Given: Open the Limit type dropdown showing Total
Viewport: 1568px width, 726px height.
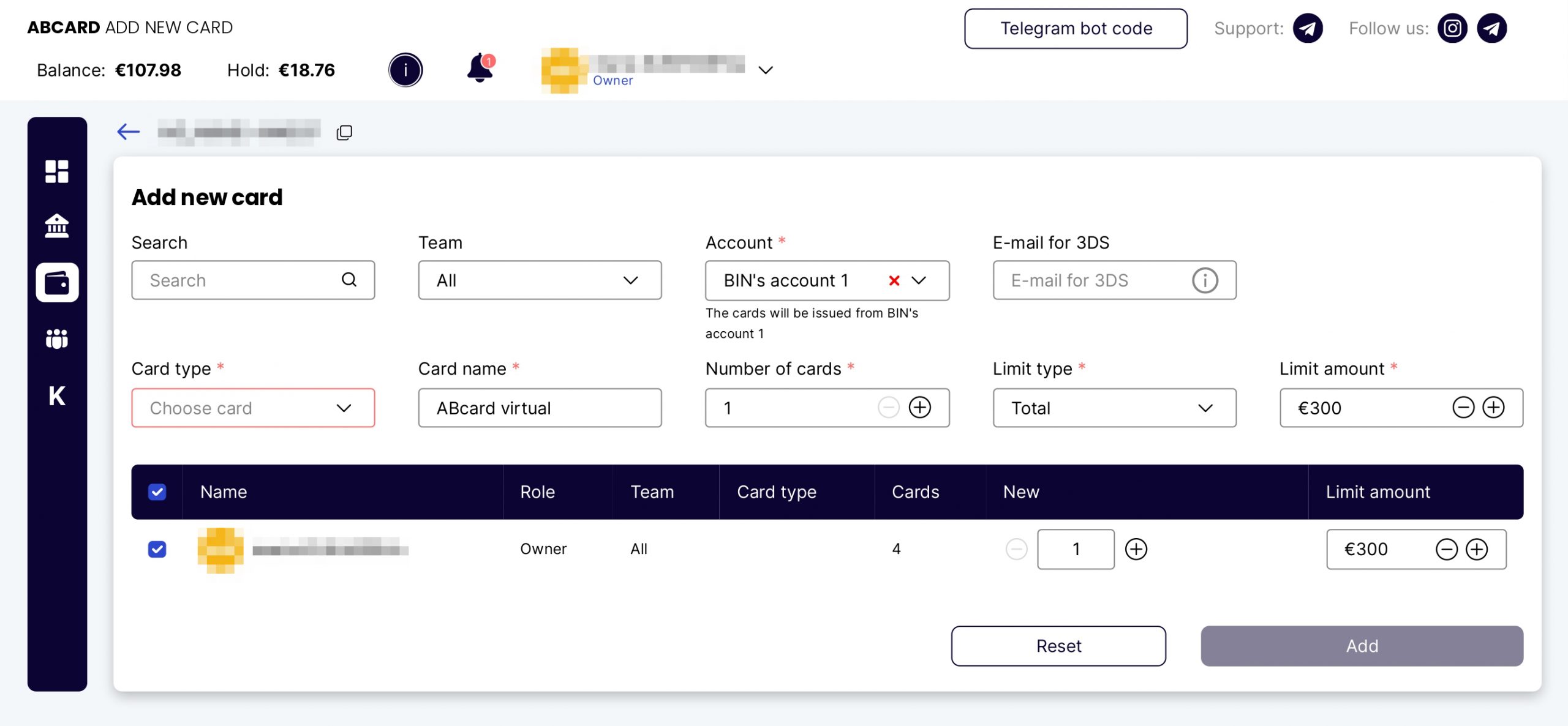Looking at the screenshot, I should point(1114,408).
